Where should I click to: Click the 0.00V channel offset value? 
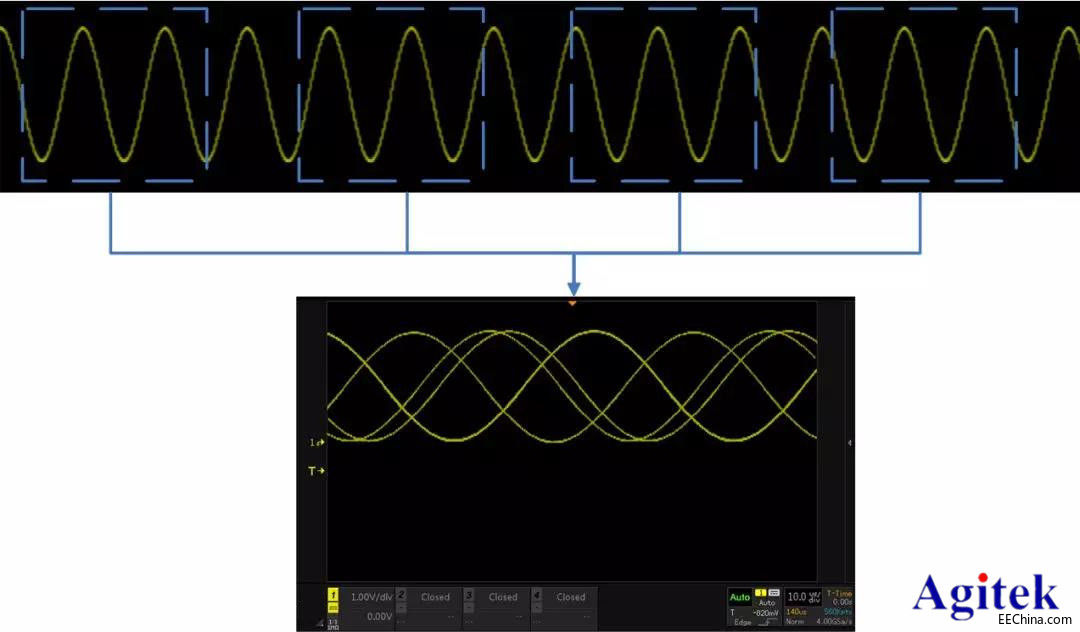(x=380, y=616)
